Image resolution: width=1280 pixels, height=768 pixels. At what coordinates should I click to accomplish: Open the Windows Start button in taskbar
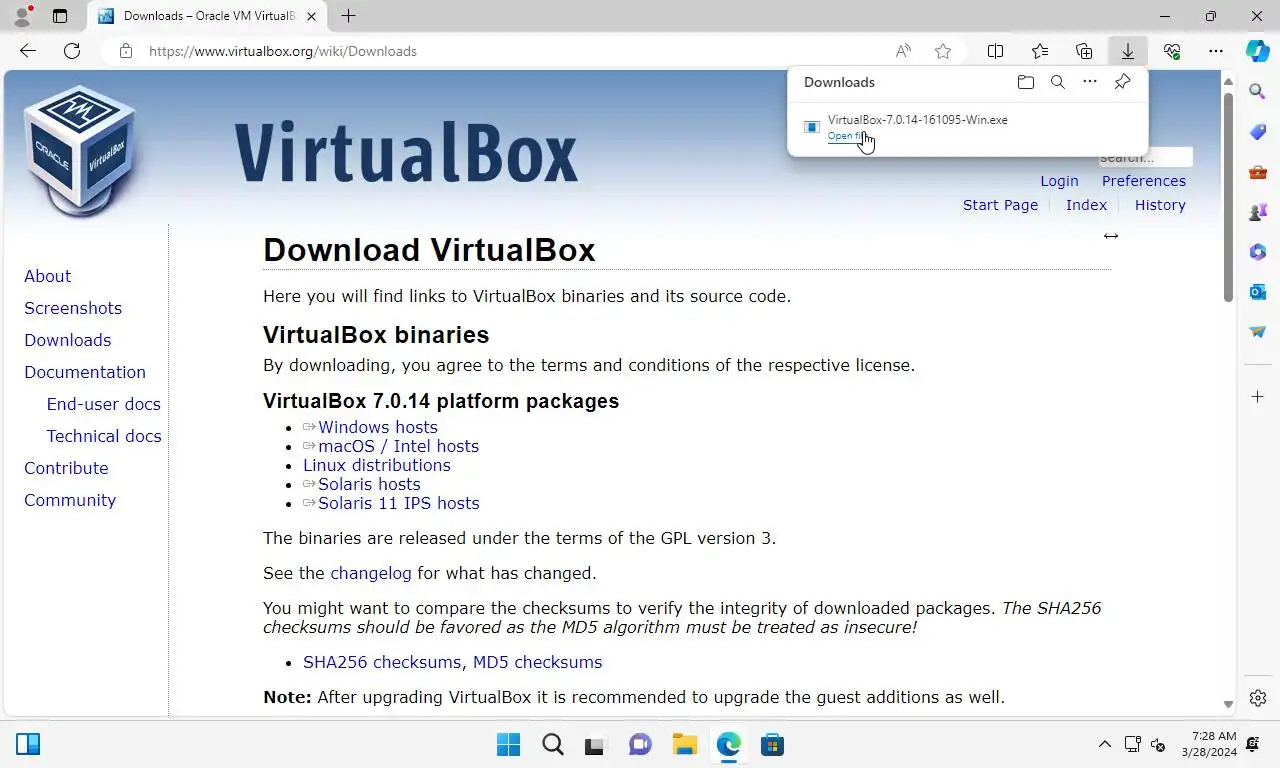tap(508, 744)
